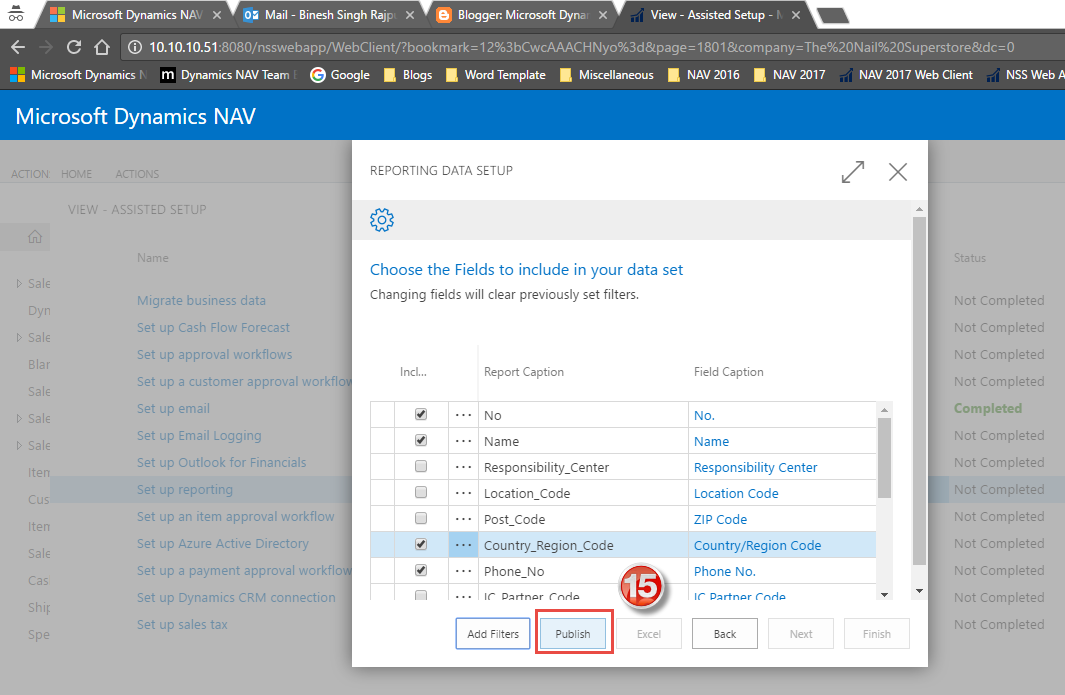Click the Publish button

[573, 633]
